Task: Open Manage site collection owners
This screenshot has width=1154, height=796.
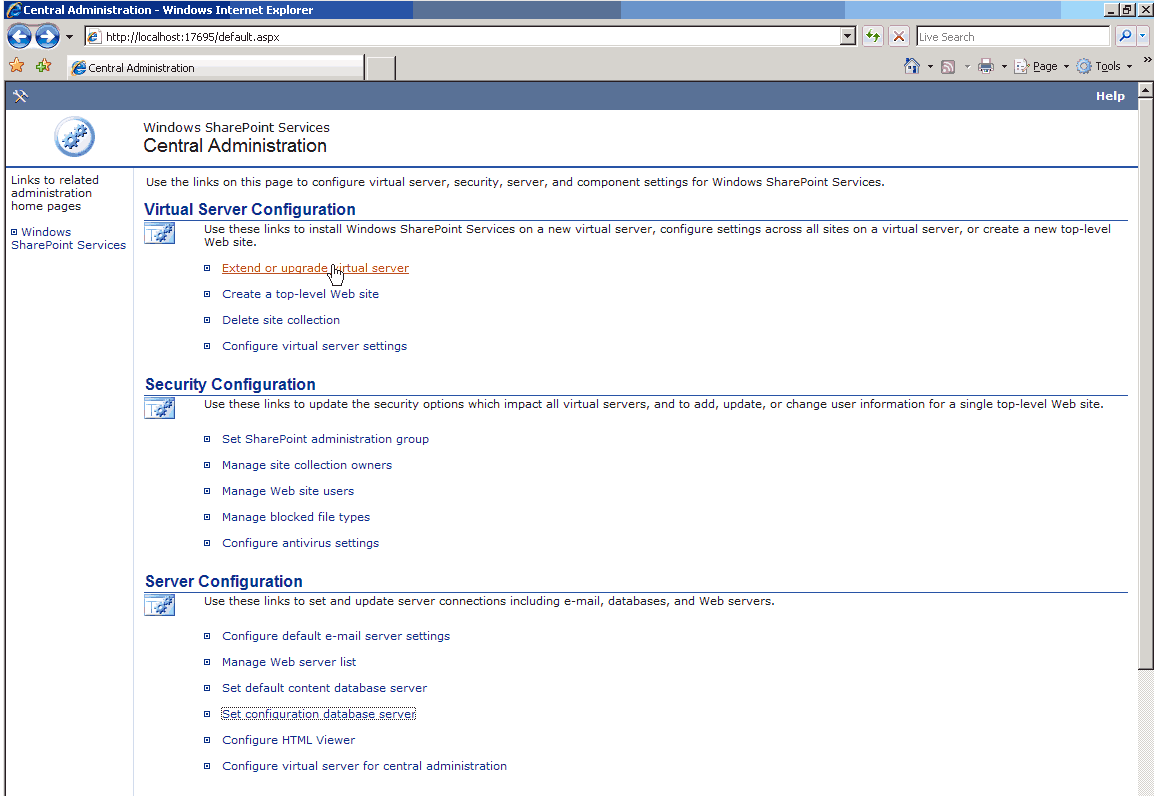Action: 307,465
